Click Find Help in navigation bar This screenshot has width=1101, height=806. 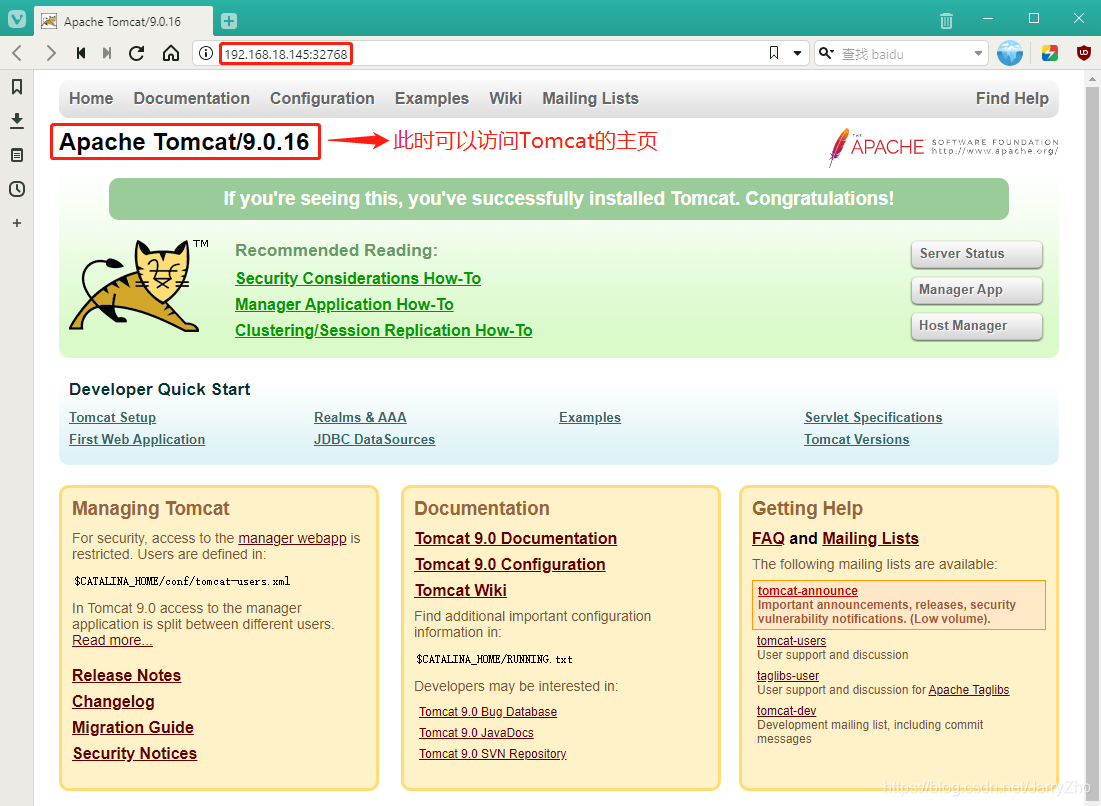pyautogui.click(x=1012, y=98)
